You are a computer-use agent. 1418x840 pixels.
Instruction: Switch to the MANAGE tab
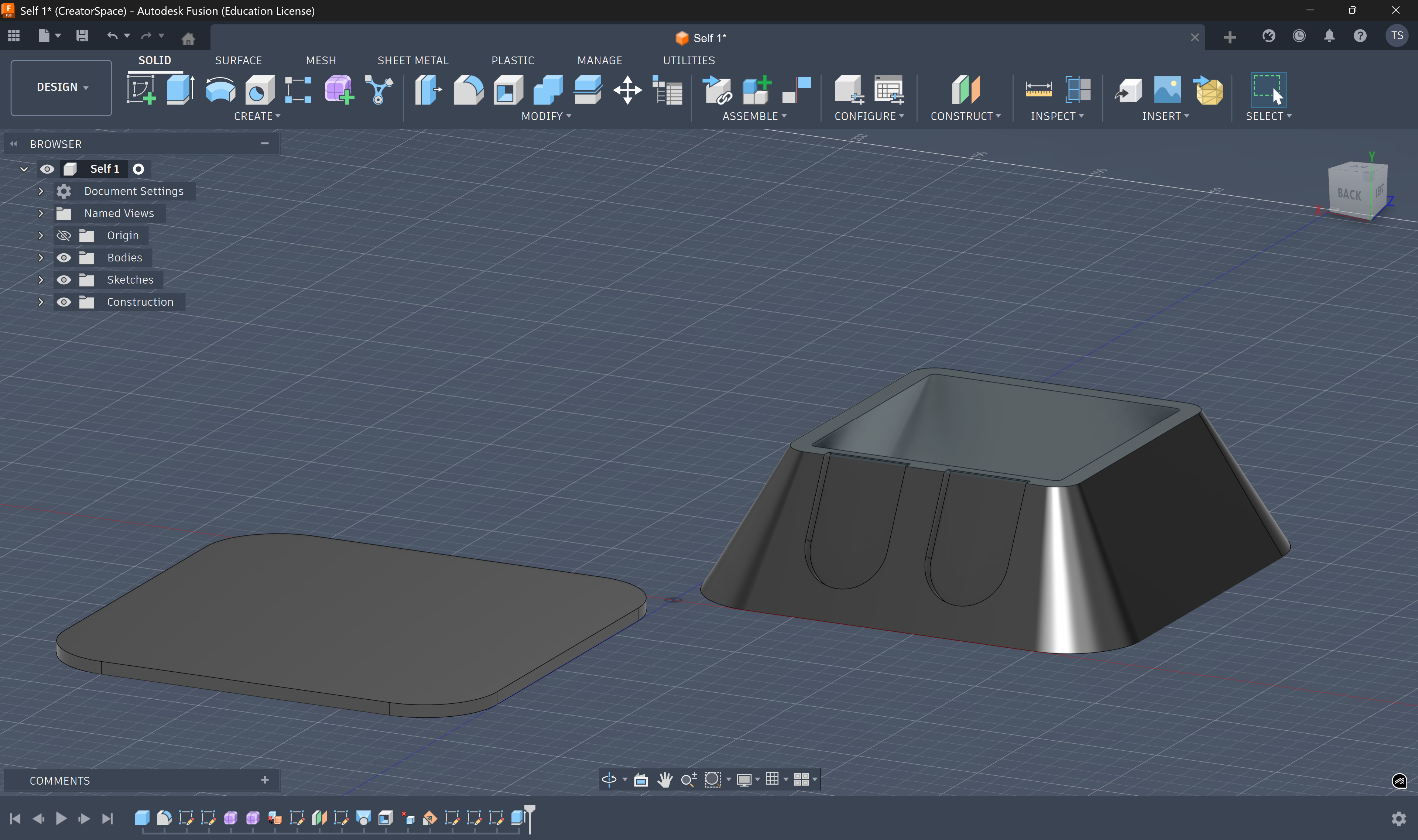[599, 61]
